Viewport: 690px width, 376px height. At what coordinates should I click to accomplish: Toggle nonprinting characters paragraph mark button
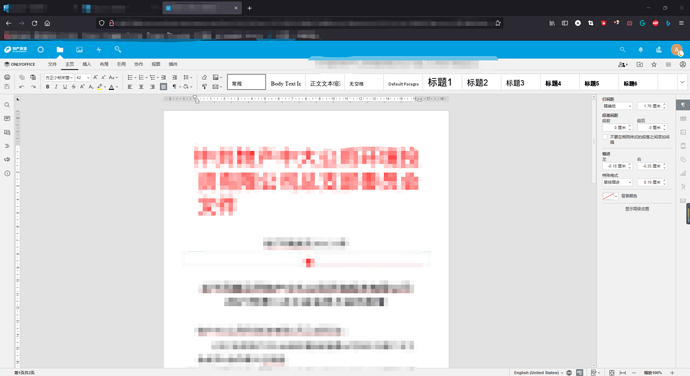coord(175,87)
